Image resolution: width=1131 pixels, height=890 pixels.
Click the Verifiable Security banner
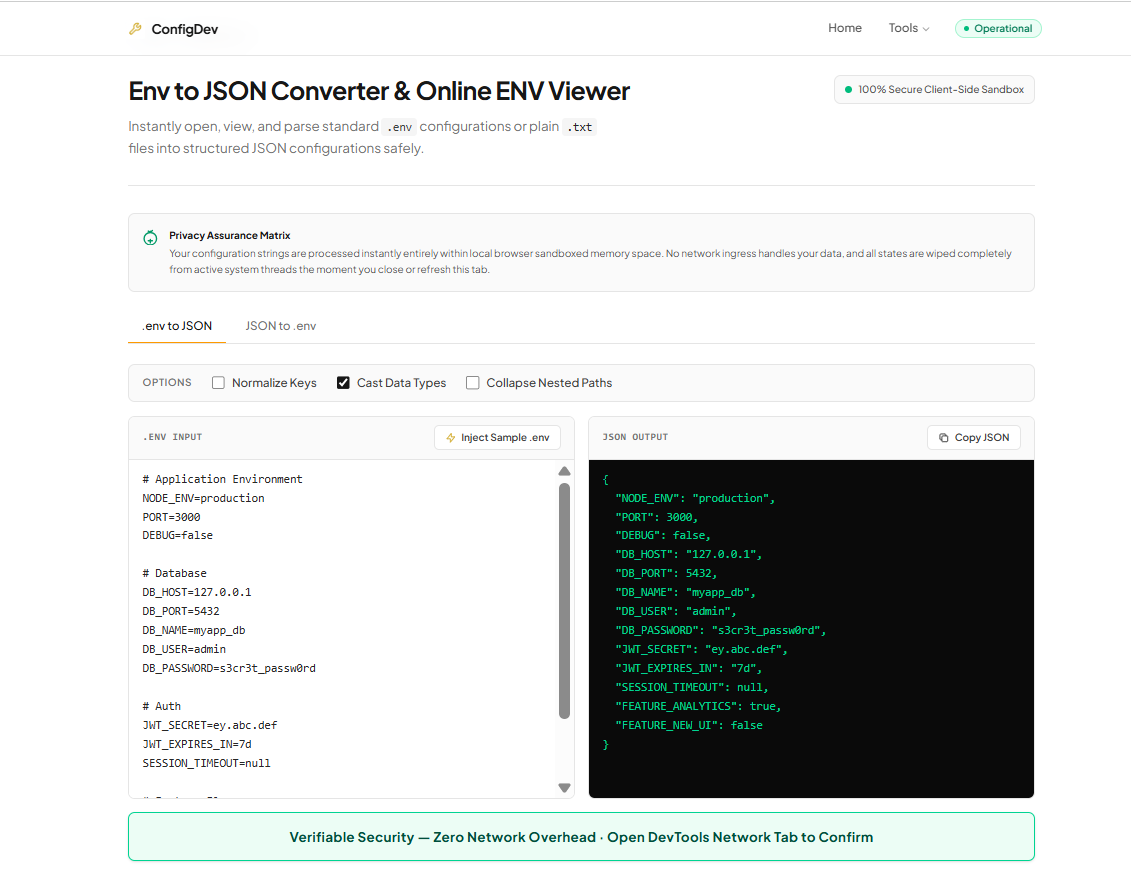(x=581, y=837)
